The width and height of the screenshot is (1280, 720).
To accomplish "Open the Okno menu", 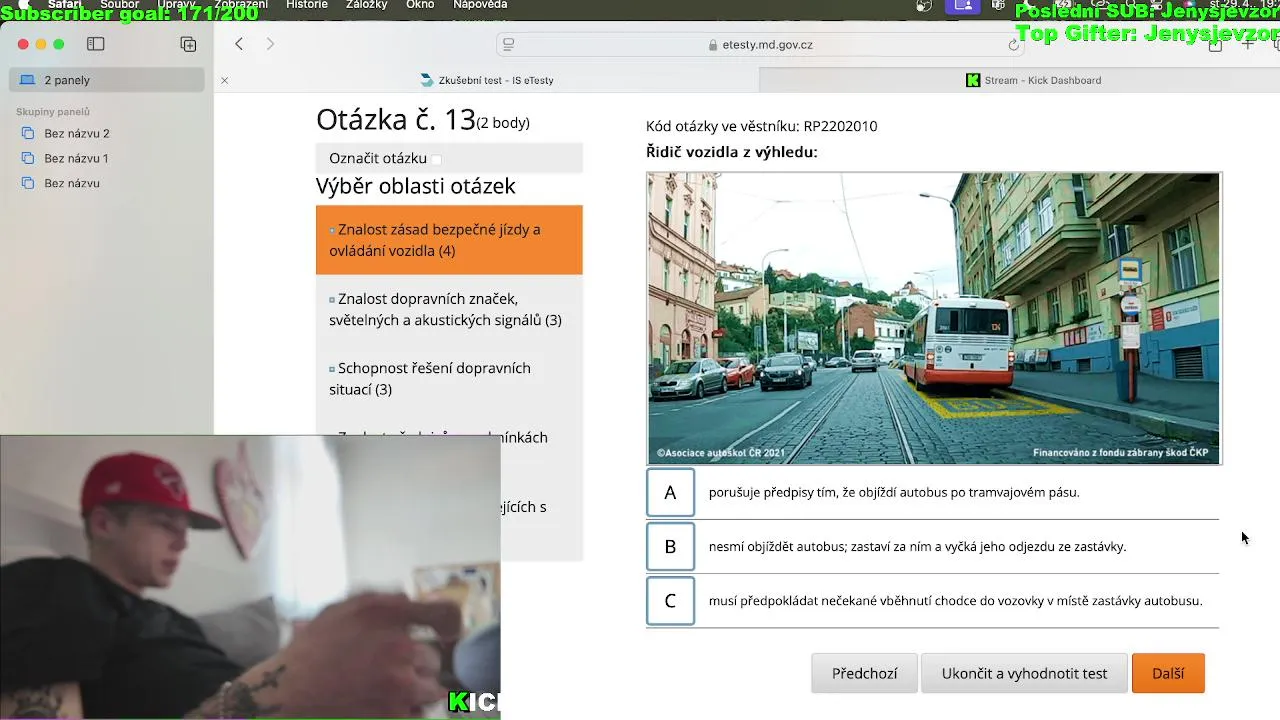I will point(420,5).
